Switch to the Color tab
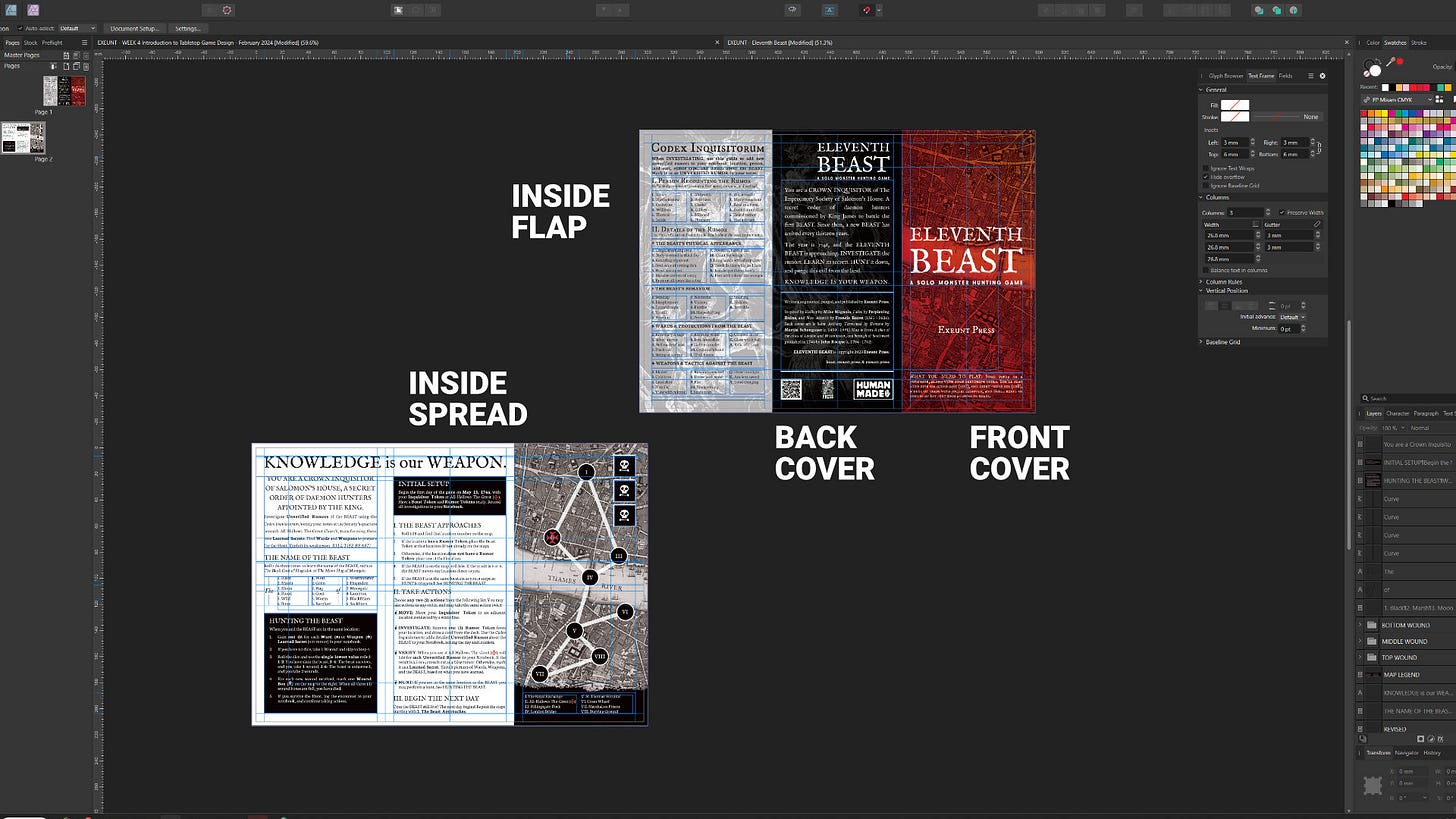The image size is (1456, 819). 1373,43
